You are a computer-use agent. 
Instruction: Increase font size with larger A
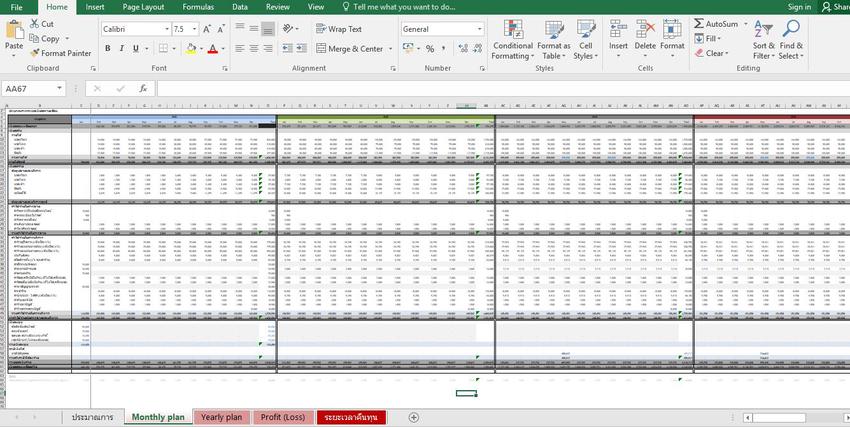pos(207,29)
